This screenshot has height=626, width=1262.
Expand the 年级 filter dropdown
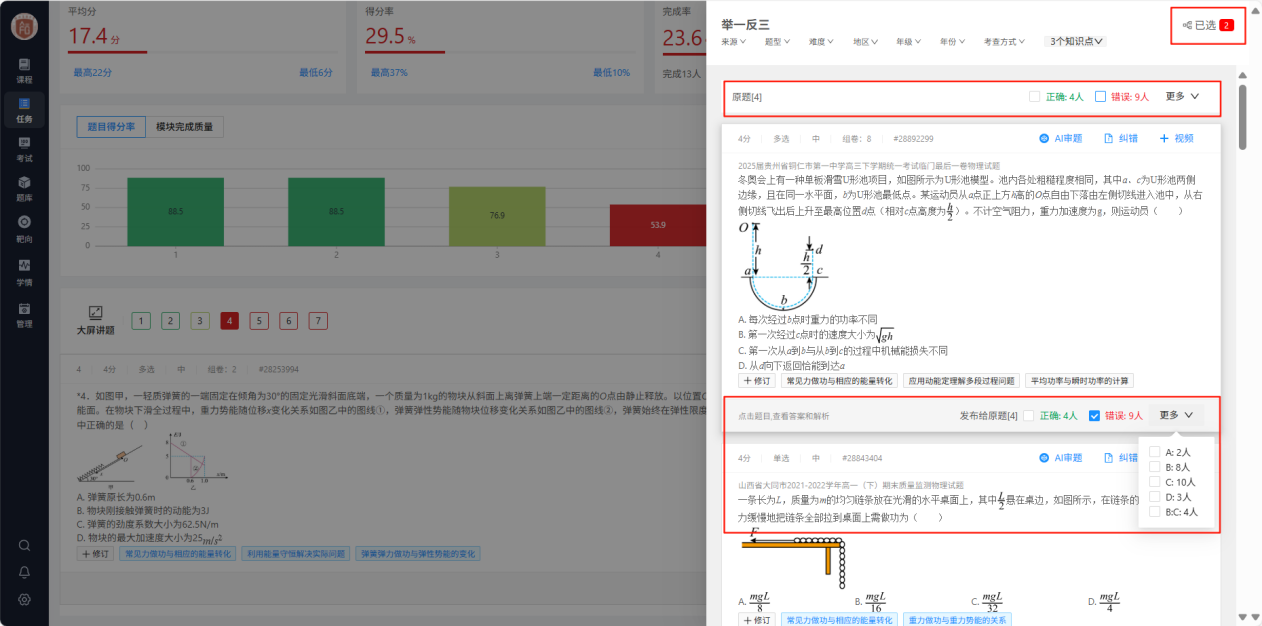(909, 42)
